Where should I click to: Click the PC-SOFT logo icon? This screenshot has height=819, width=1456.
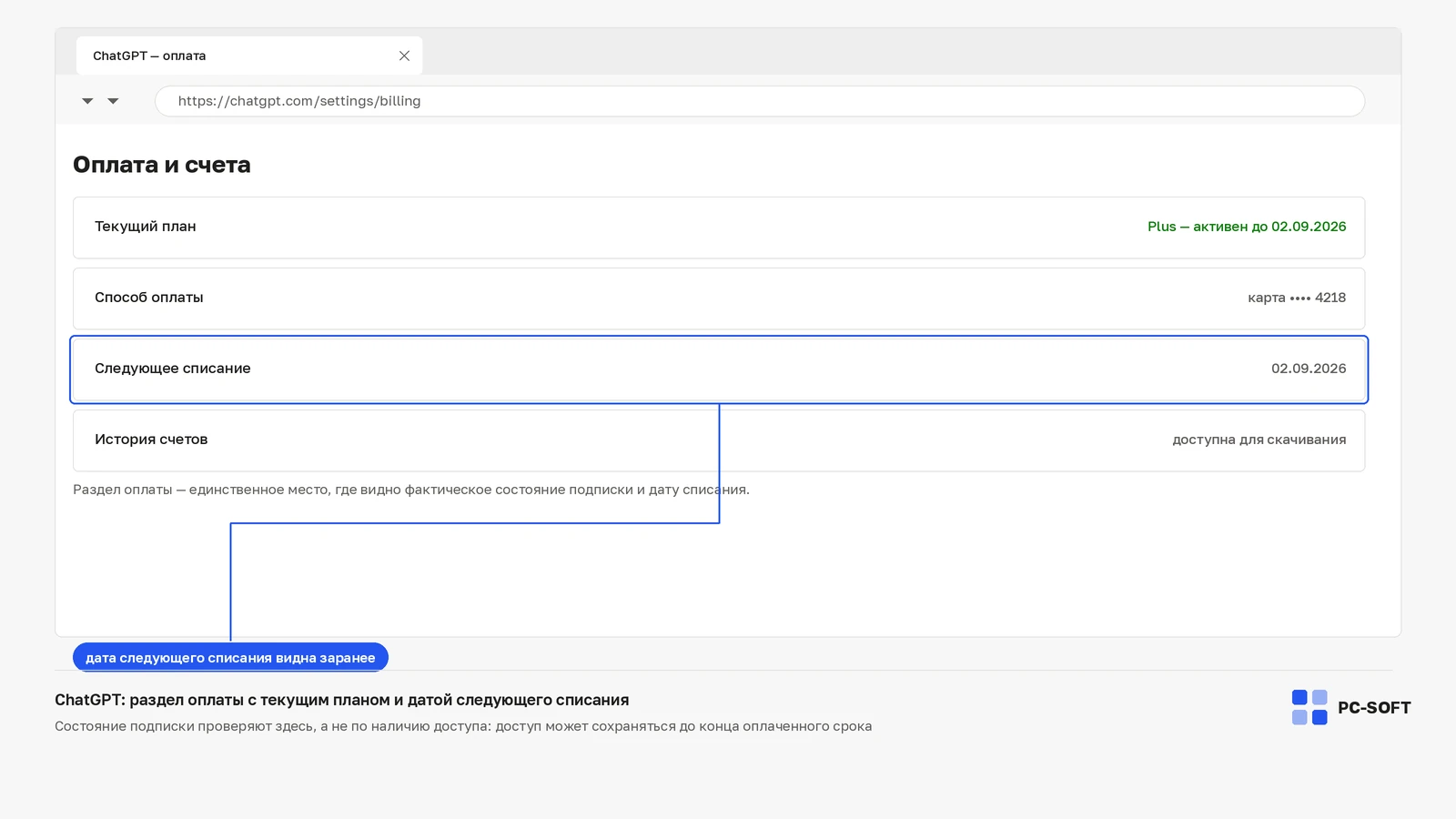1309,707
